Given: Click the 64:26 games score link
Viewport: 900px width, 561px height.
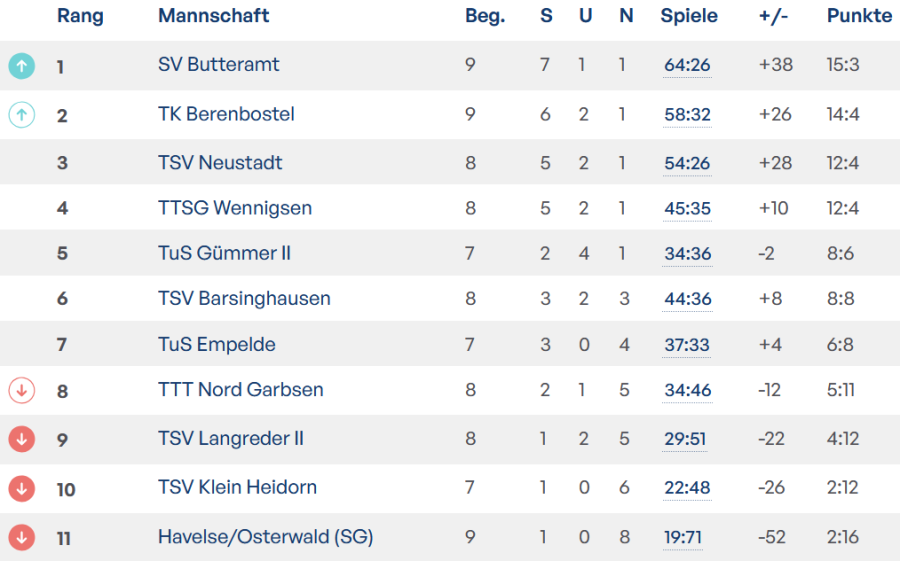Looking at the screenshot, I should (x=687, y=66).
